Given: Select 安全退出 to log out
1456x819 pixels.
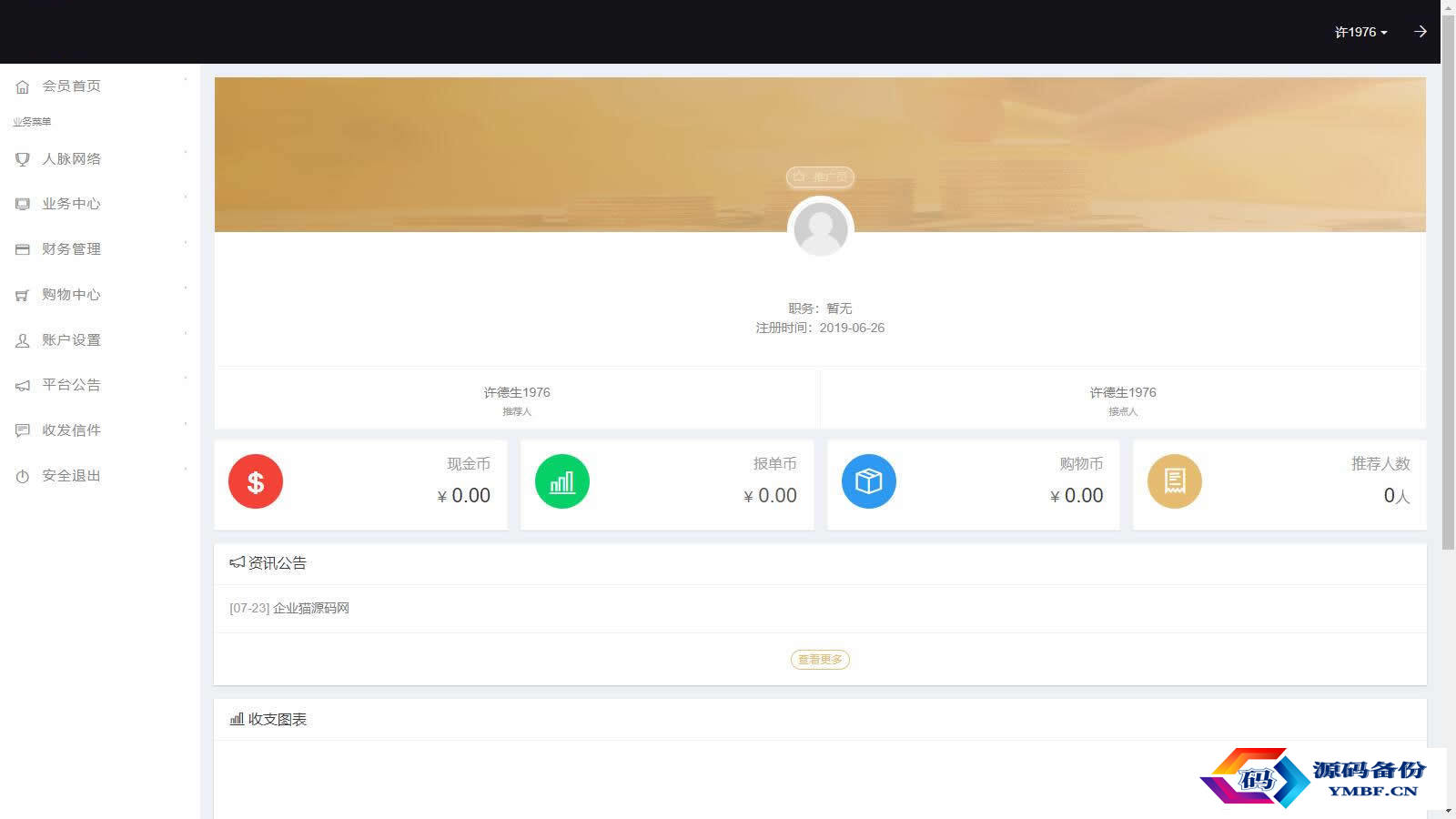Looking at the screenshot, I should click(100, 476).
